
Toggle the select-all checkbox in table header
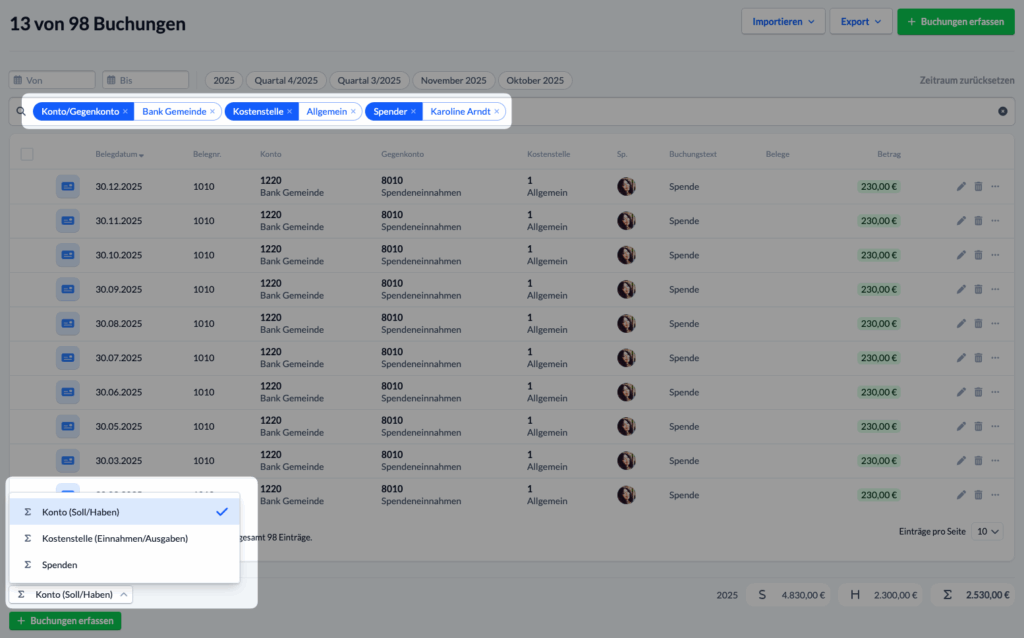tap(27, 154)
